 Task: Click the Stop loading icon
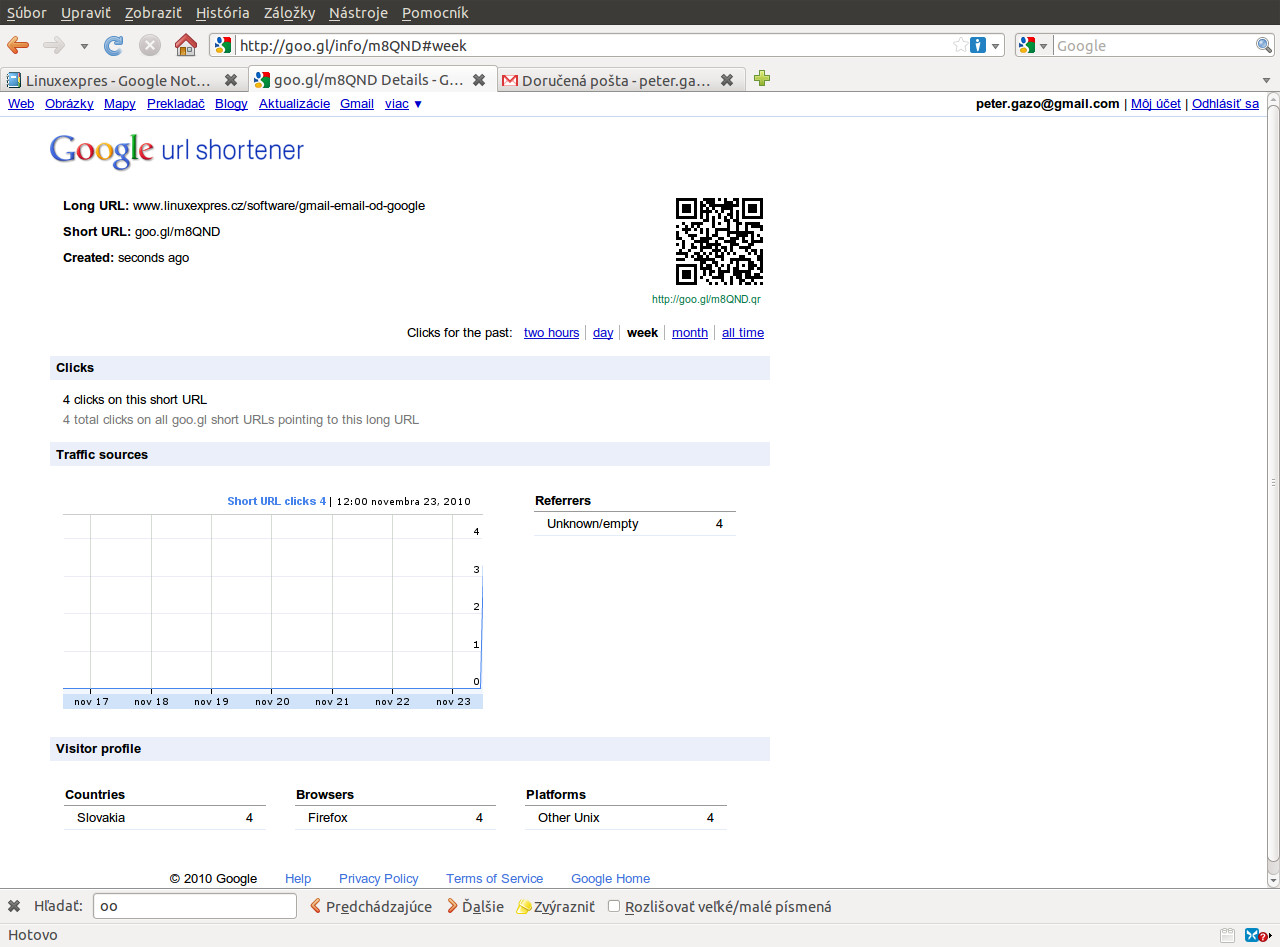click(149, 45)
